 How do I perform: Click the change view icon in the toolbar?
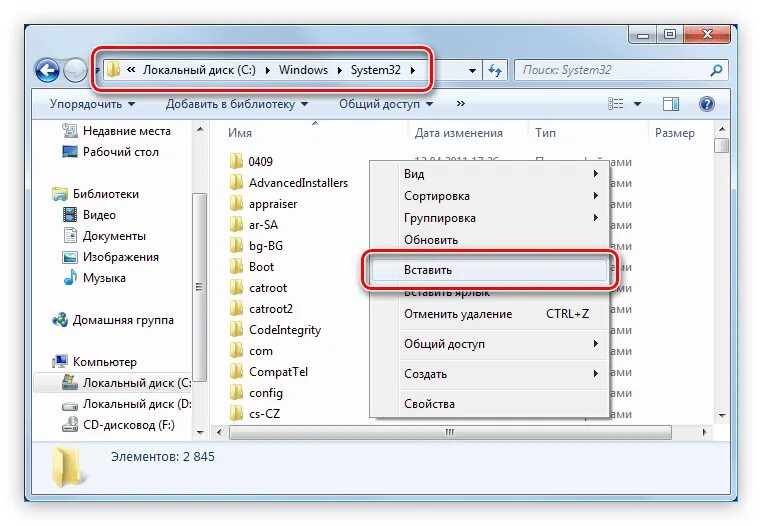pos(615,104)
